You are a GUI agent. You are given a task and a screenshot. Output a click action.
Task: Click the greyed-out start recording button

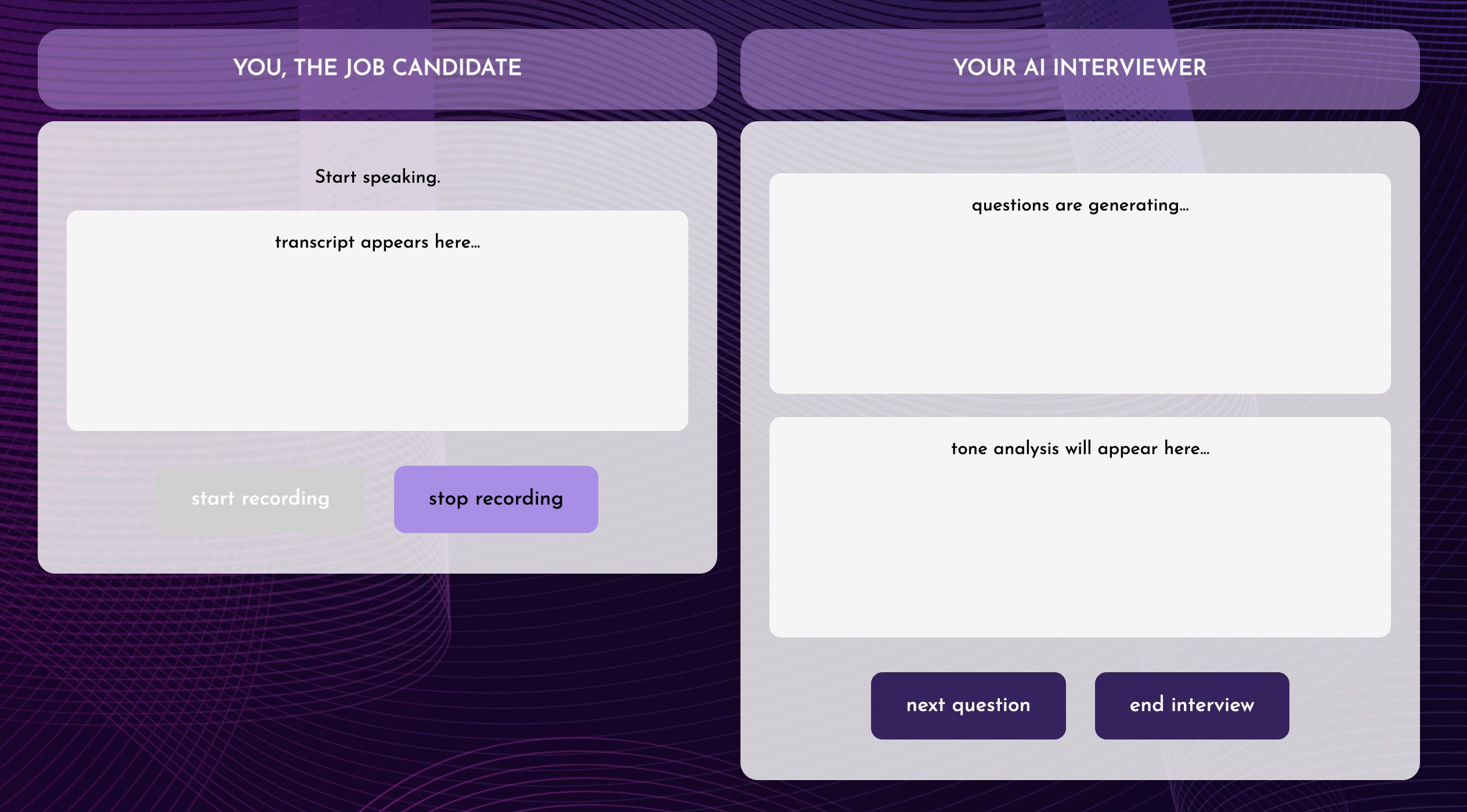[261, 499]
